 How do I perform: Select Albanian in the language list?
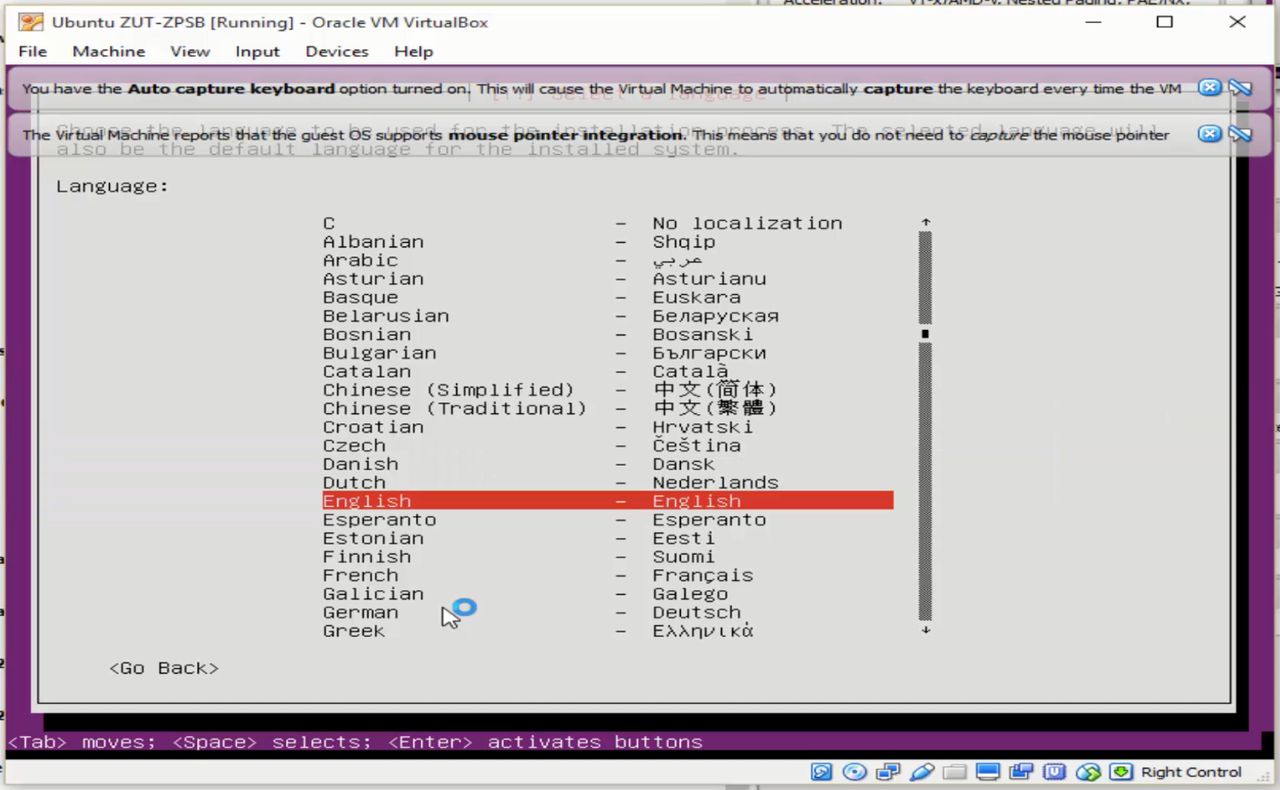coord(519,242)
